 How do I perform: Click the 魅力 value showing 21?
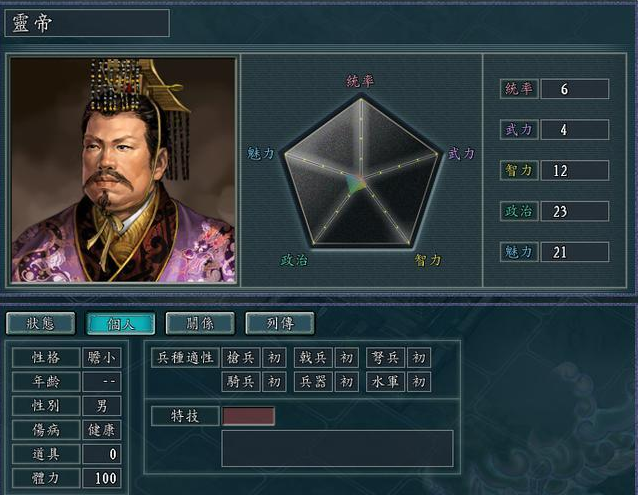[x=575, y=252]
